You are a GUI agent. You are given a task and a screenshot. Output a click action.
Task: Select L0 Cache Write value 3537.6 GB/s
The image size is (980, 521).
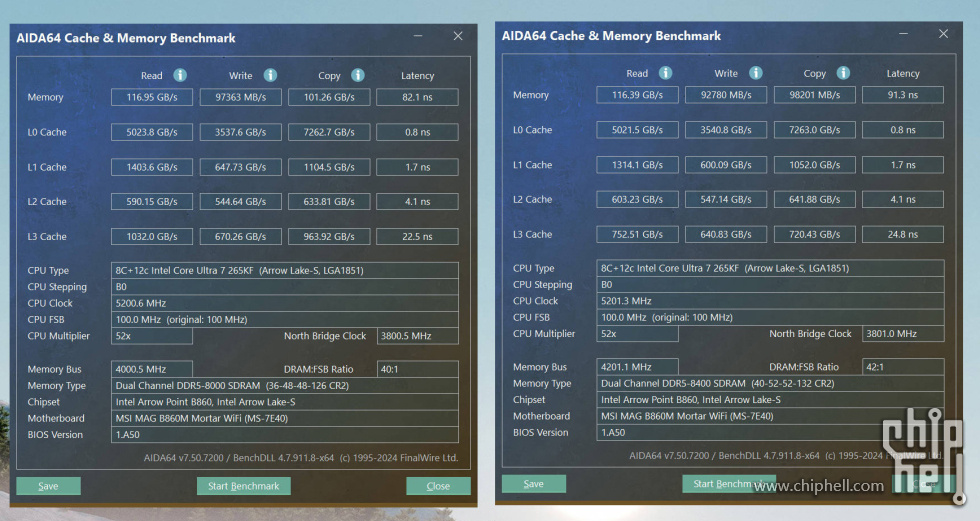[241, 132]
